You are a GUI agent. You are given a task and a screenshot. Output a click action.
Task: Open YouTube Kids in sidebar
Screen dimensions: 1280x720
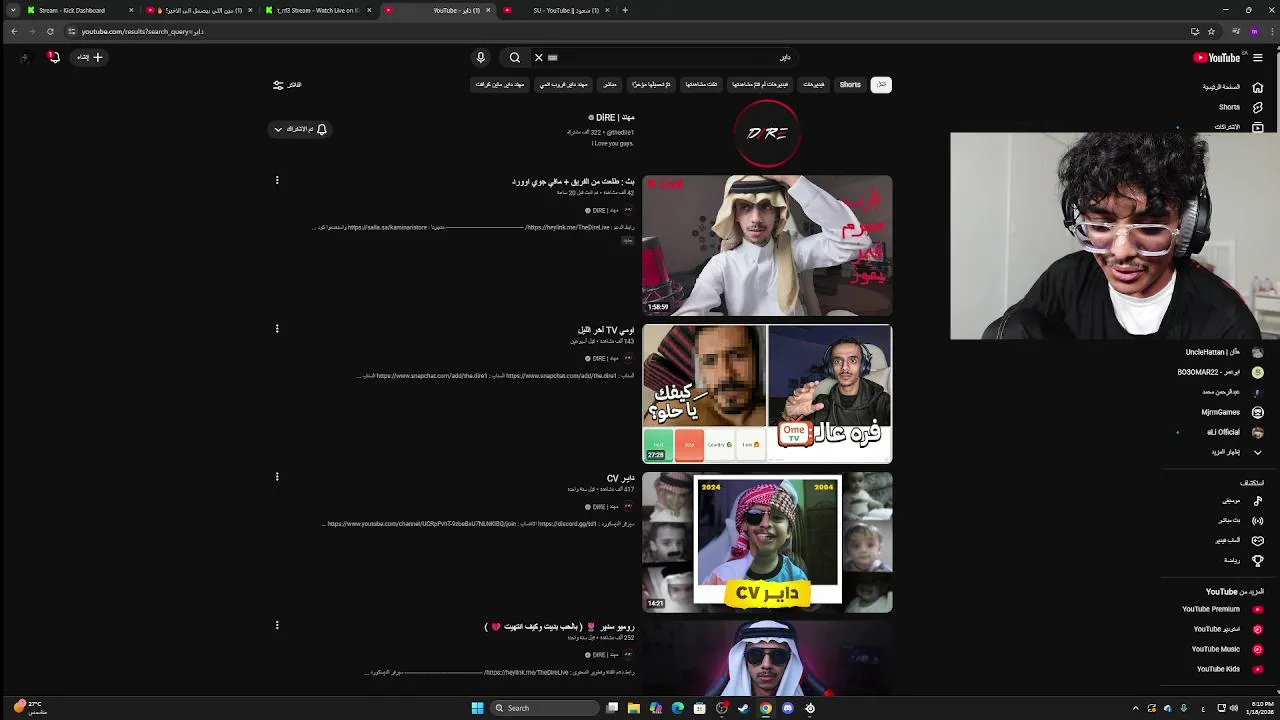coord(1229,669)
